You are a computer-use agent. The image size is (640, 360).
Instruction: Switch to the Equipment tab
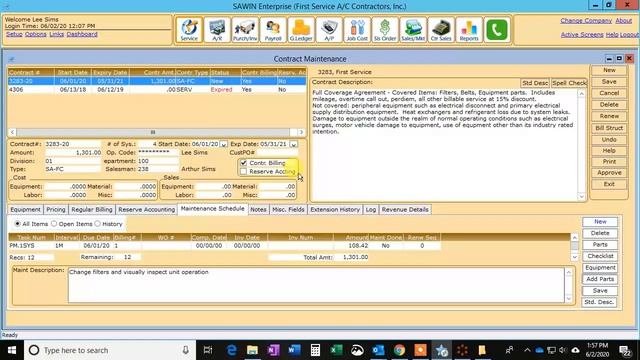pyautogui.click(x=25, y=209)
